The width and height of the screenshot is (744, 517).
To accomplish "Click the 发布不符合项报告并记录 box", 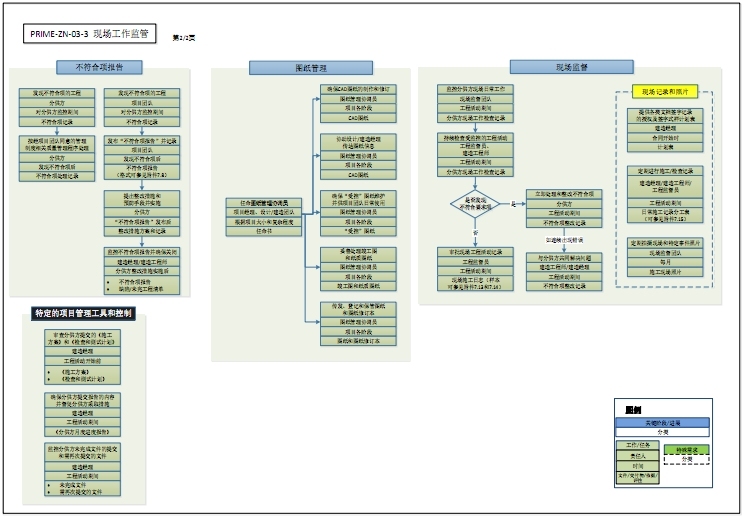I will 142,141.
